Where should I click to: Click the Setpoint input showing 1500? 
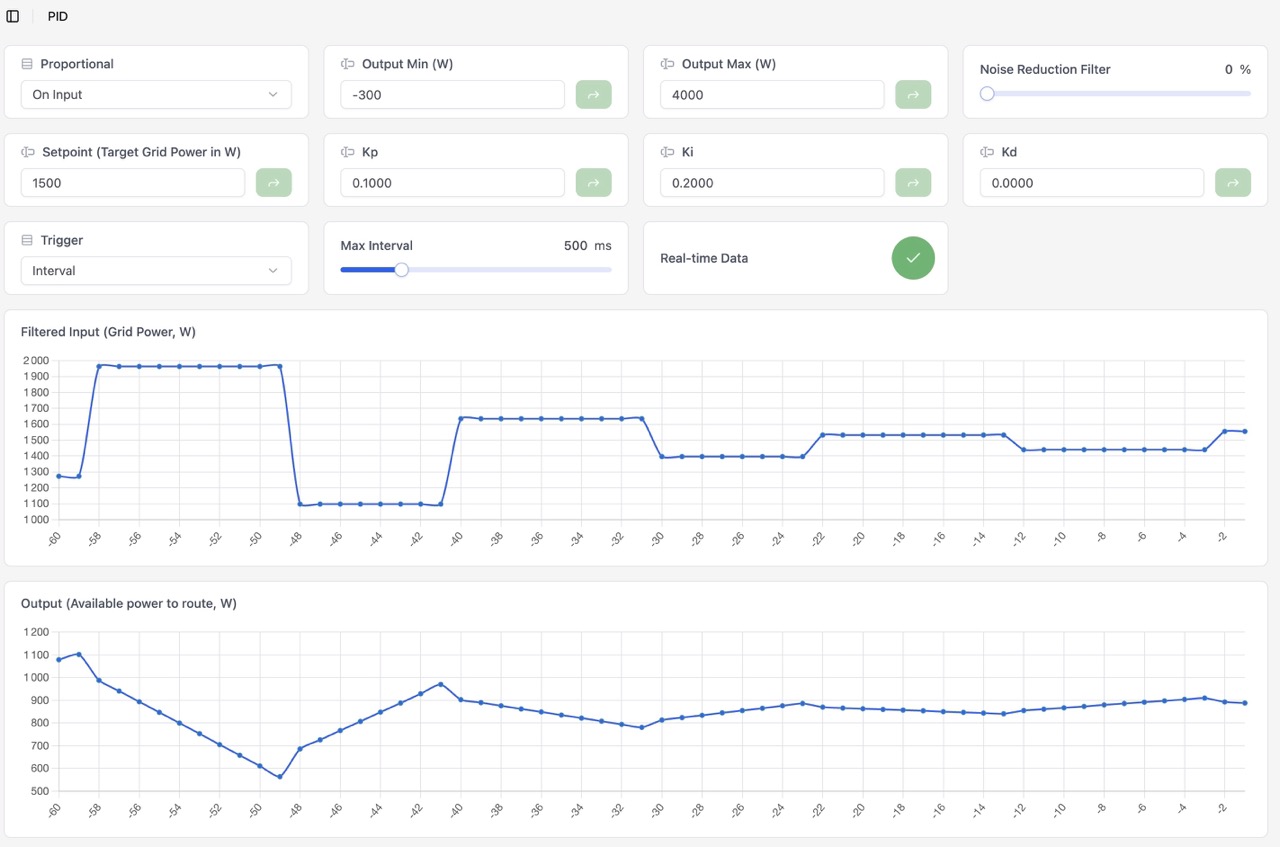tap(132, 183)
